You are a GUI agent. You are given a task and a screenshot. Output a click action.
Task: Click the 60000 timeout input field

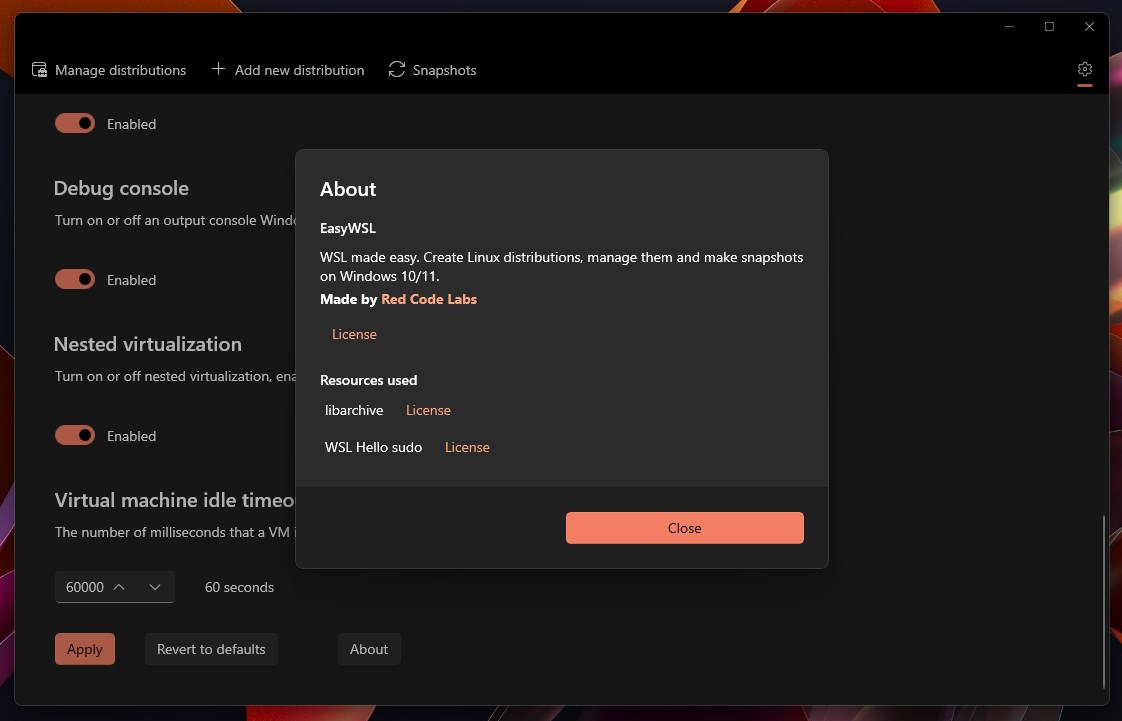coord(114,587)
